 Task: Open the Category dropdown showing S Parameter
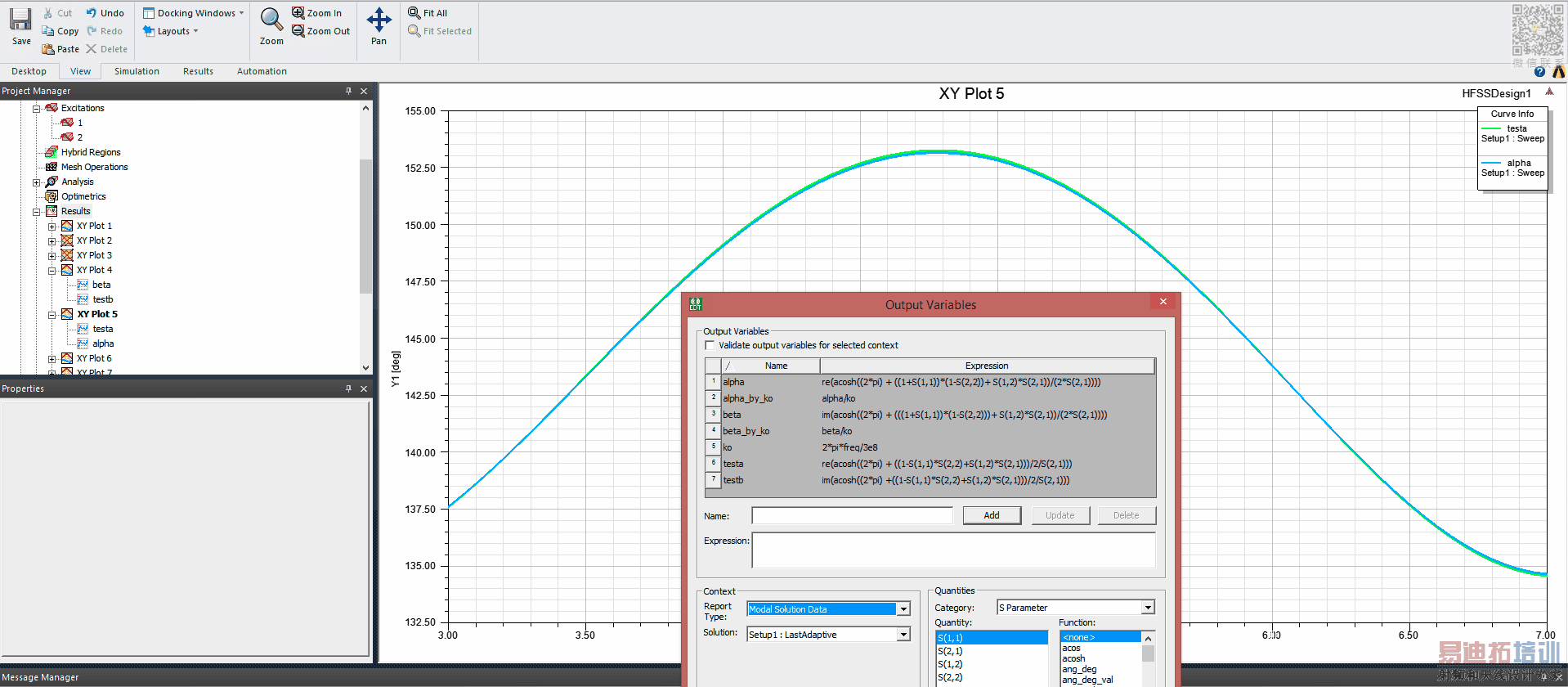coord(1148,608)
